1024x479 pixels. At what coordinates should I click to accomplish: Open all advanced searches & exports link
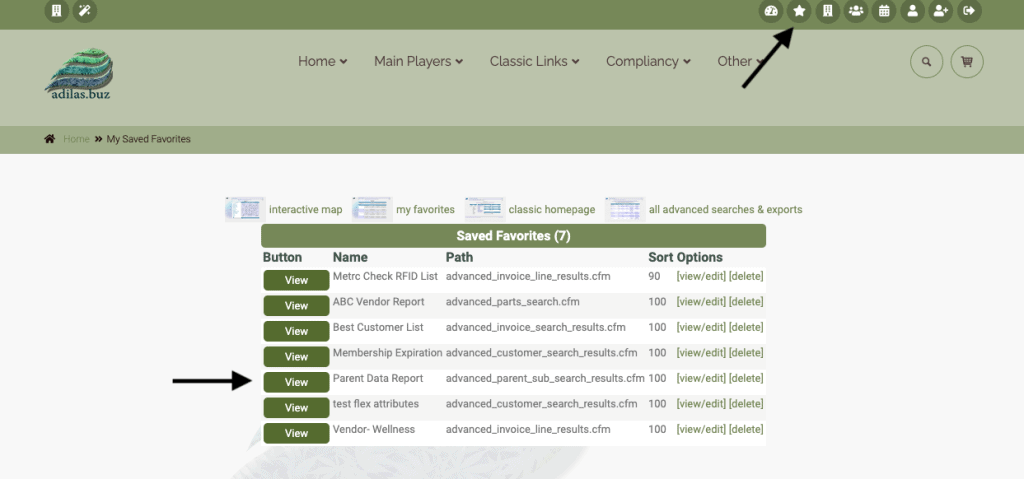click(726, 210)
